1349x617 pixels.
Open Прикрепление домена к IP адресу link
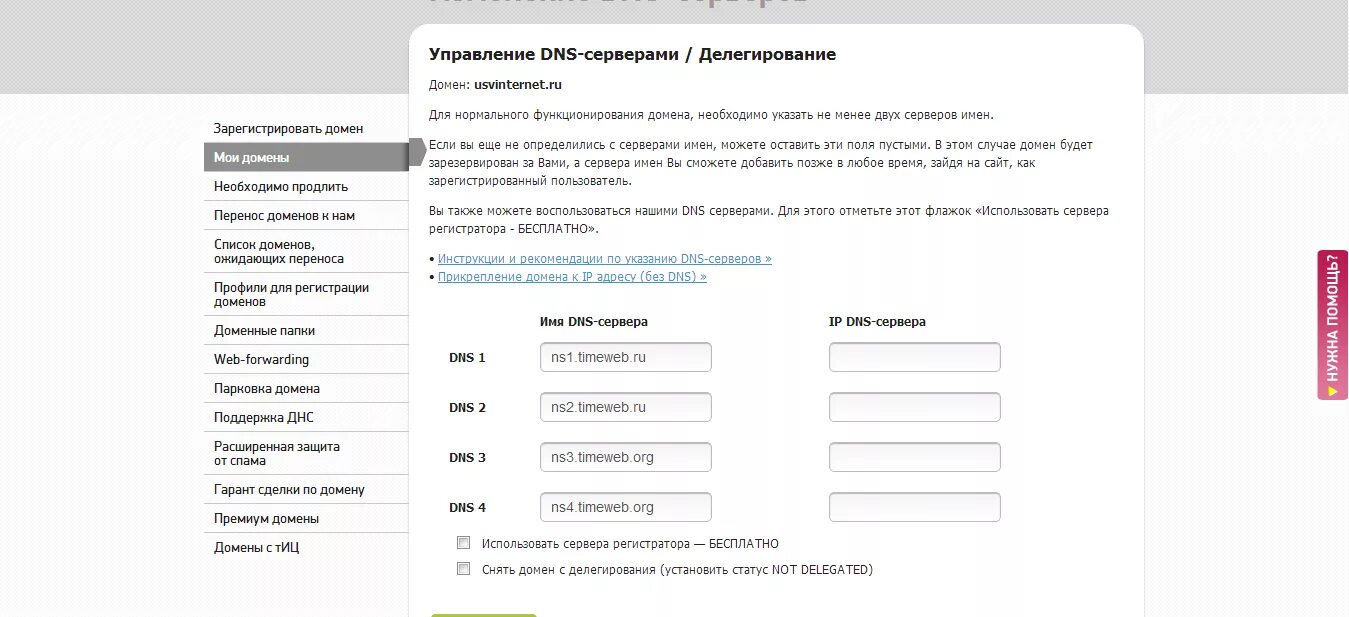pos(572,276)
